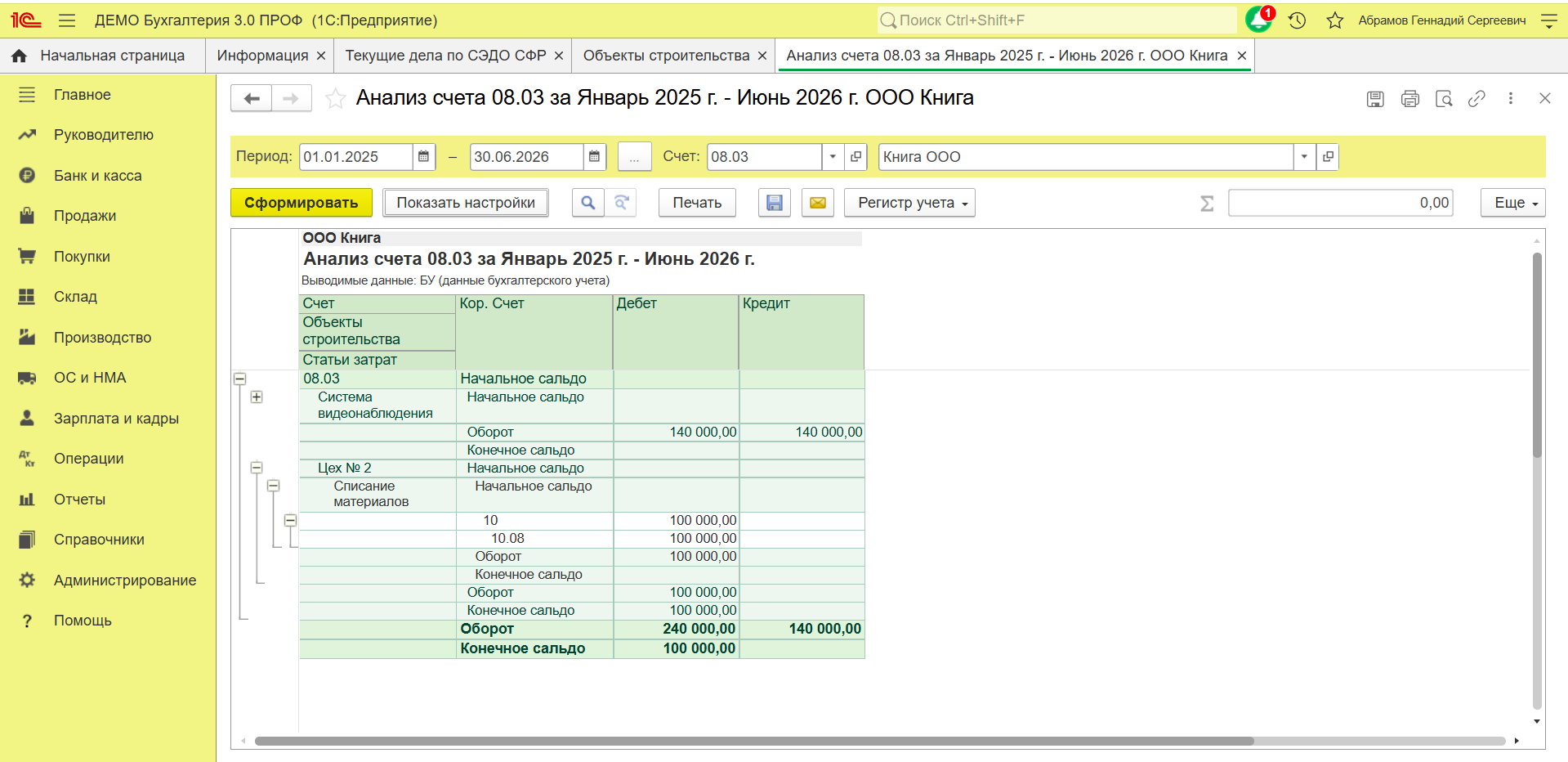Screen dimensions: 1568x762
Task: Collapse the 08.03 account group
Action: [x=240, y=379]
